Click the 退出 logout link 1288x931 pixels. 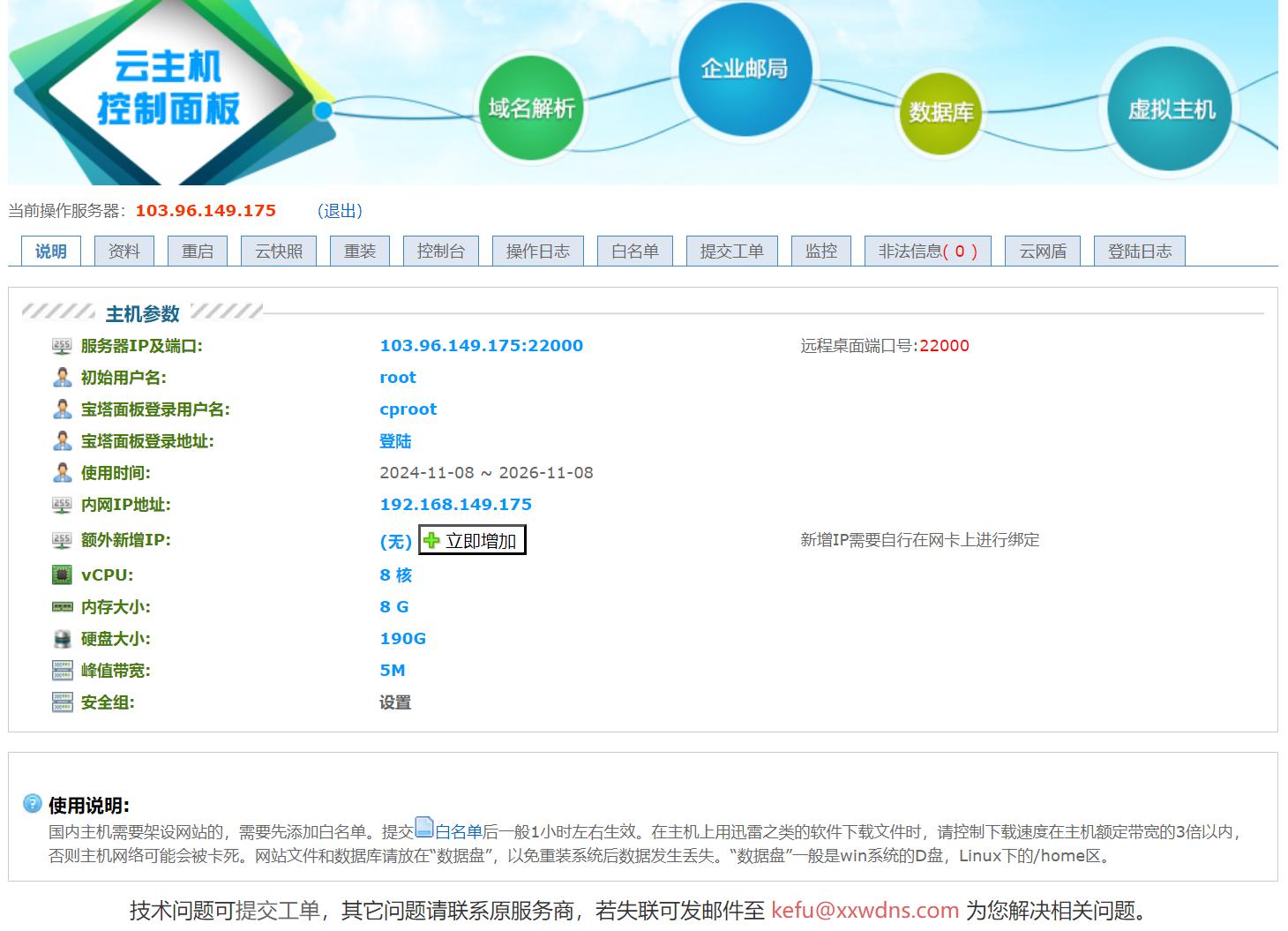(340, 211)
